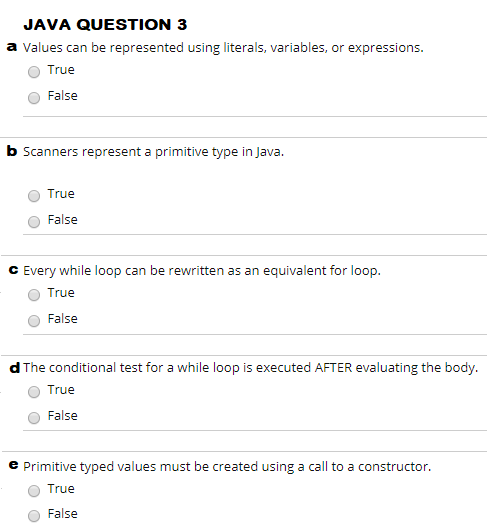Mark True for while loop rewritten as for loop

(x=34, y=295)
